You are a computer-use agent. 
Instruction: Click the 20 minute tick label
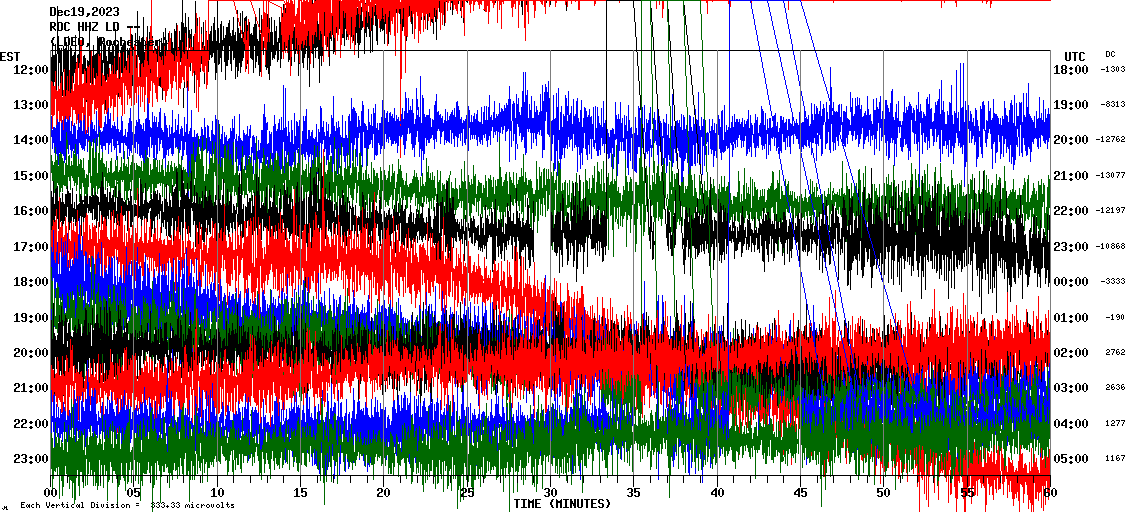click(x=383, y=493)
